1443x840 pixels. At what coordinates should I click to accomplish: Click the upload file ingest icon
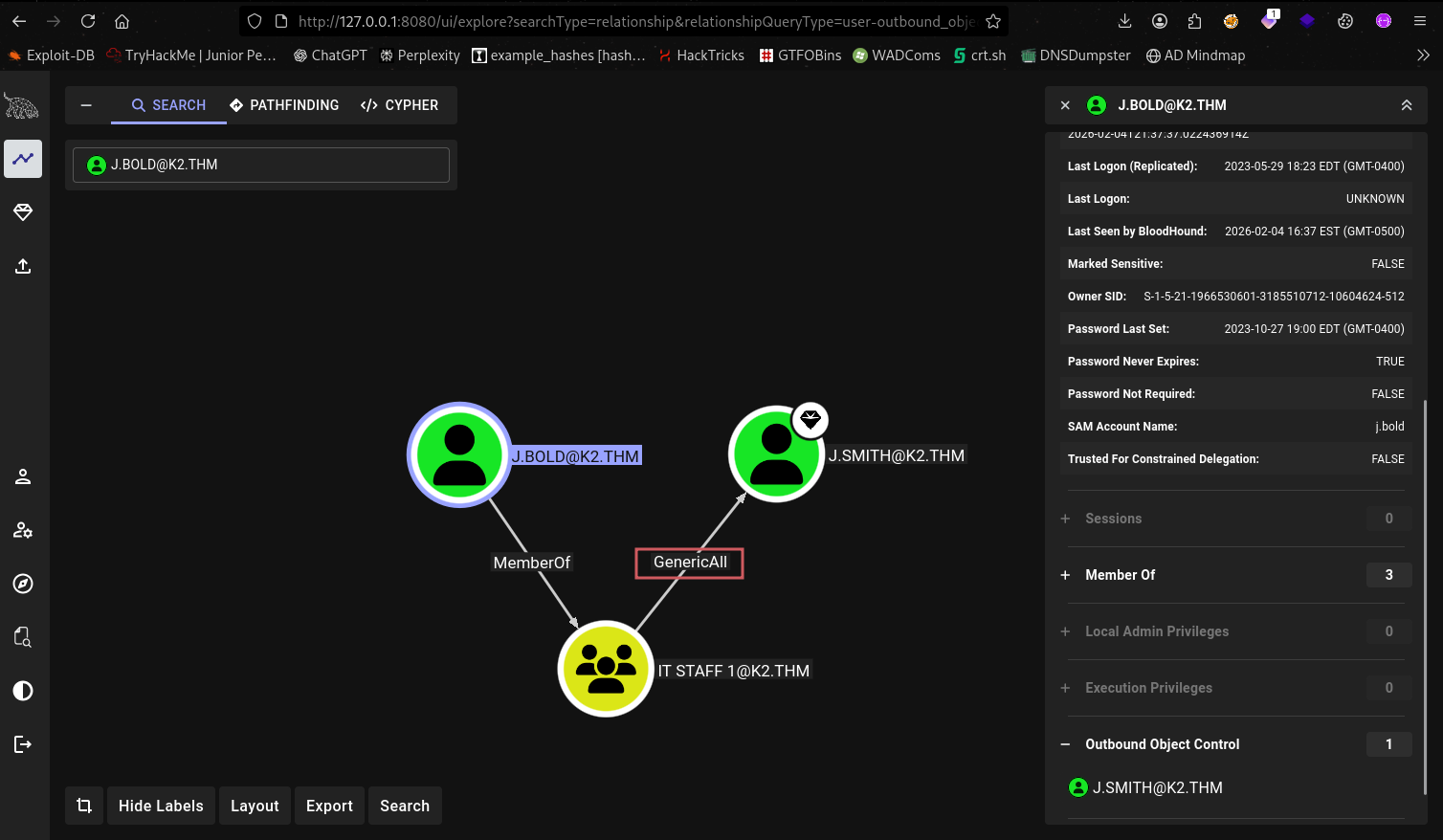(23, 266)
